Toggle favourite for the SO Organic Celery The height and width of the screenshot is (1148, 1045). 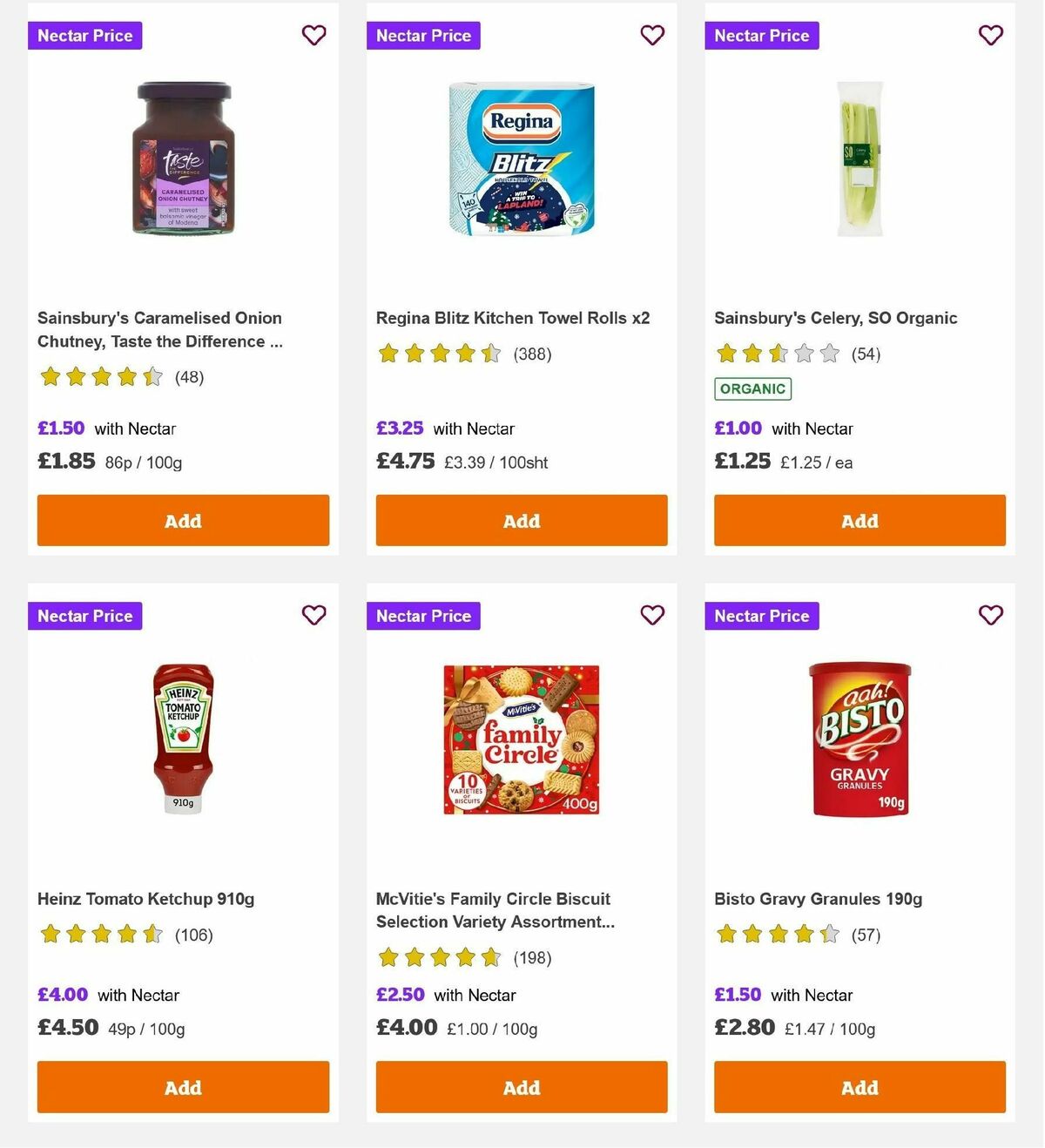point(990,35)
